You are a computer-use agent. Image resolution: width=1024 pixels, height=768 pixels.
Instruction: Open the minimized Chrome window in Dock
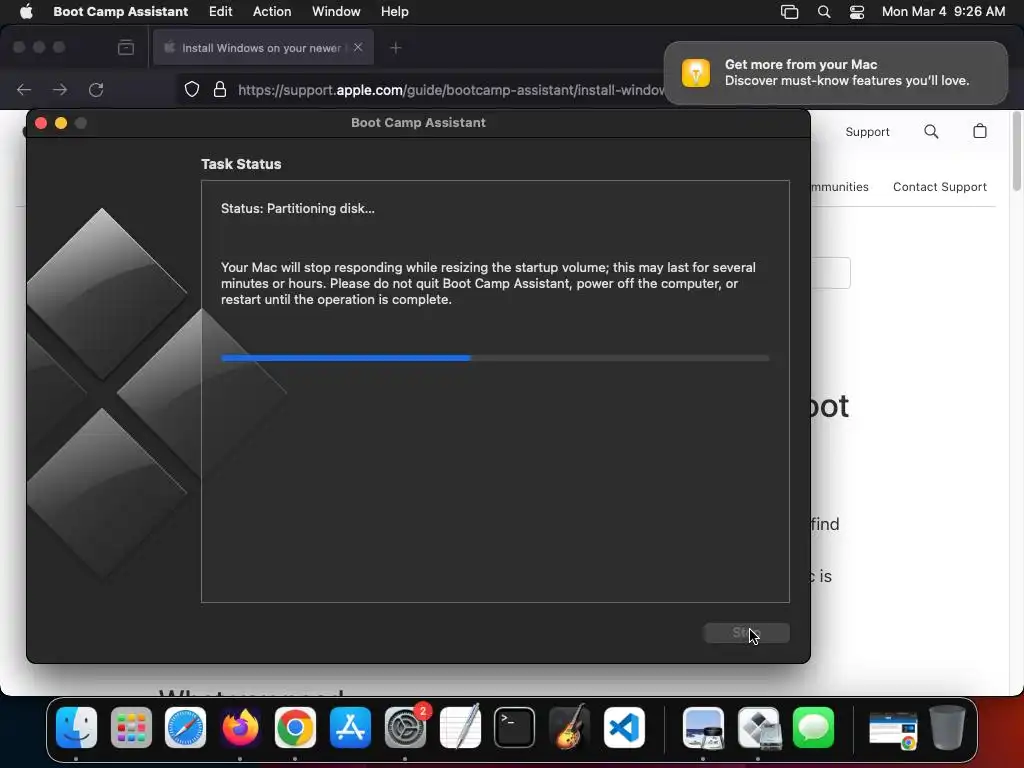pyautogui.click(x=893, y=729)
